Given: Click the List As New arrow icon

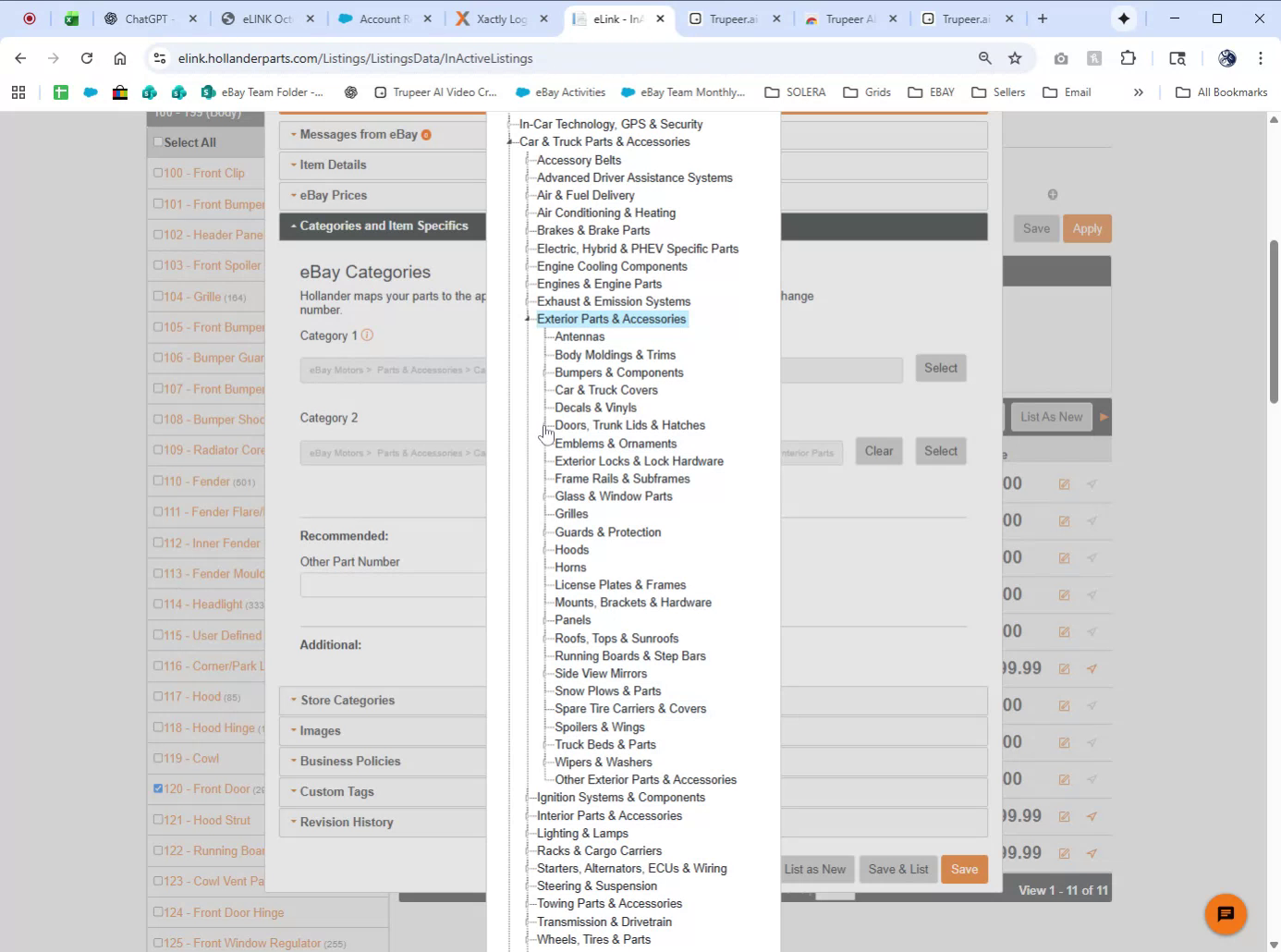Looking at the screenshot, I should tap(1104, 417).
